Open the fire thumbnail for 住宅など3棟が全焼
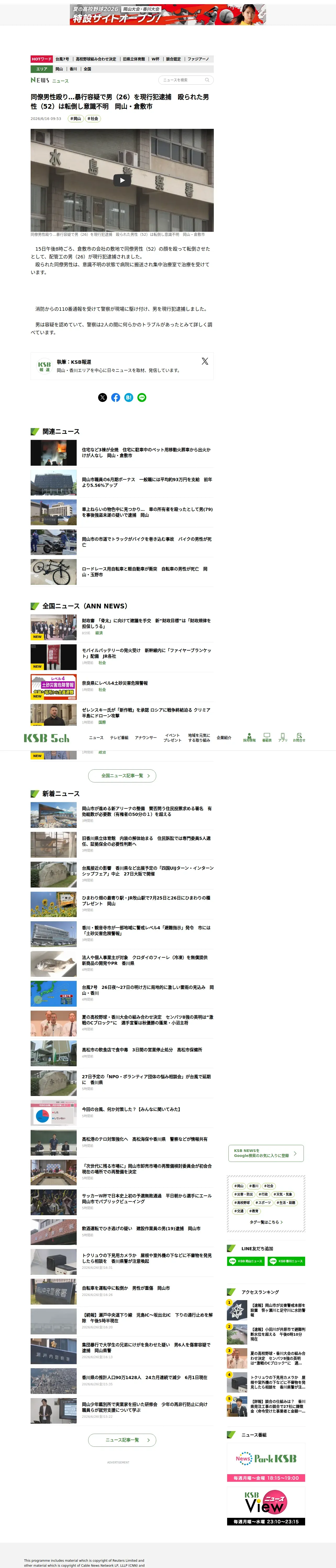The width and height of the screenshot is (336, 1568). tap(54, 453)
